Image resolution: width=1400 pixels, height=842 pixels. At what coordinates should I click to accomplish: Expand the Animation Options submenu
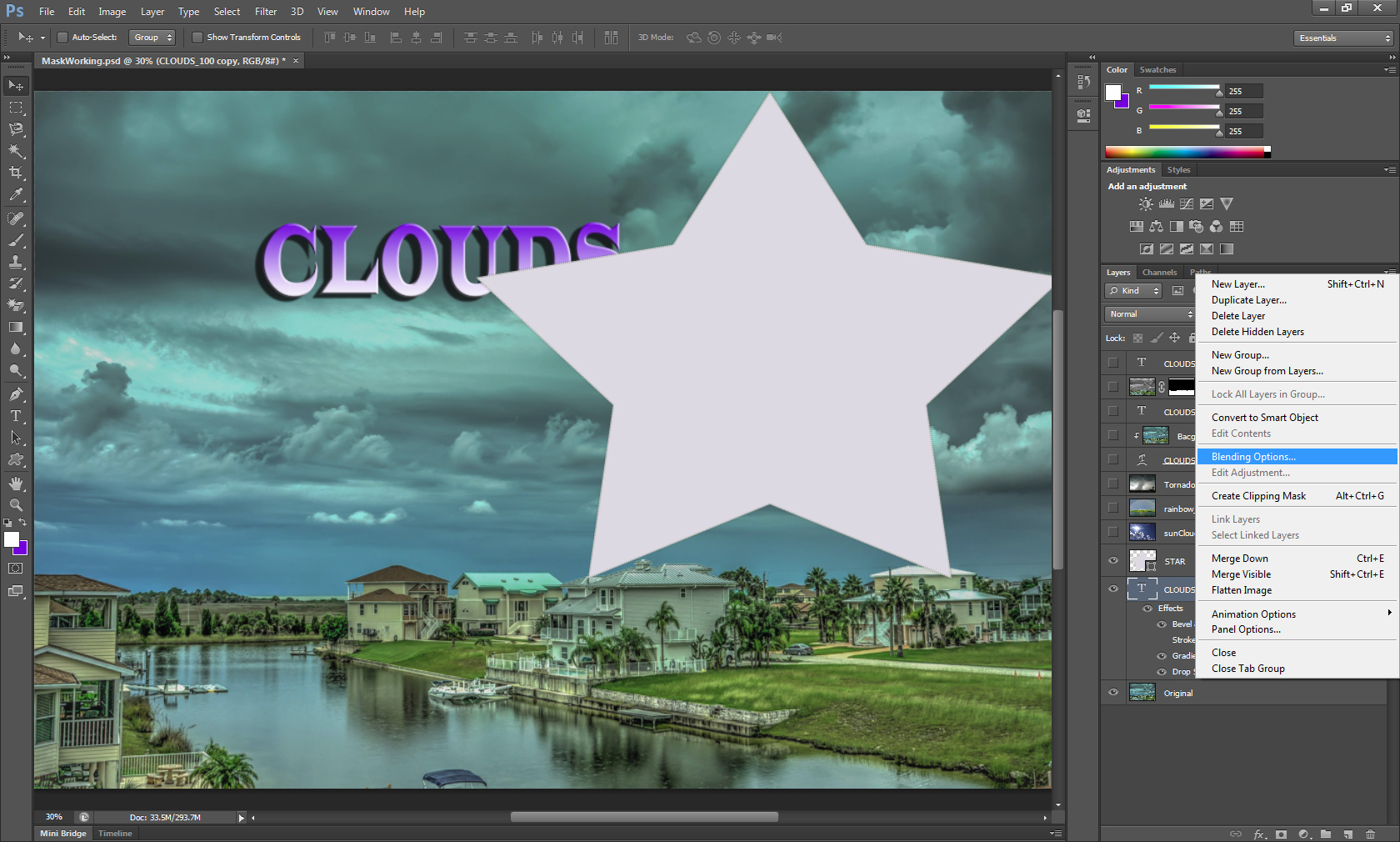click(x=1252, y=614)
